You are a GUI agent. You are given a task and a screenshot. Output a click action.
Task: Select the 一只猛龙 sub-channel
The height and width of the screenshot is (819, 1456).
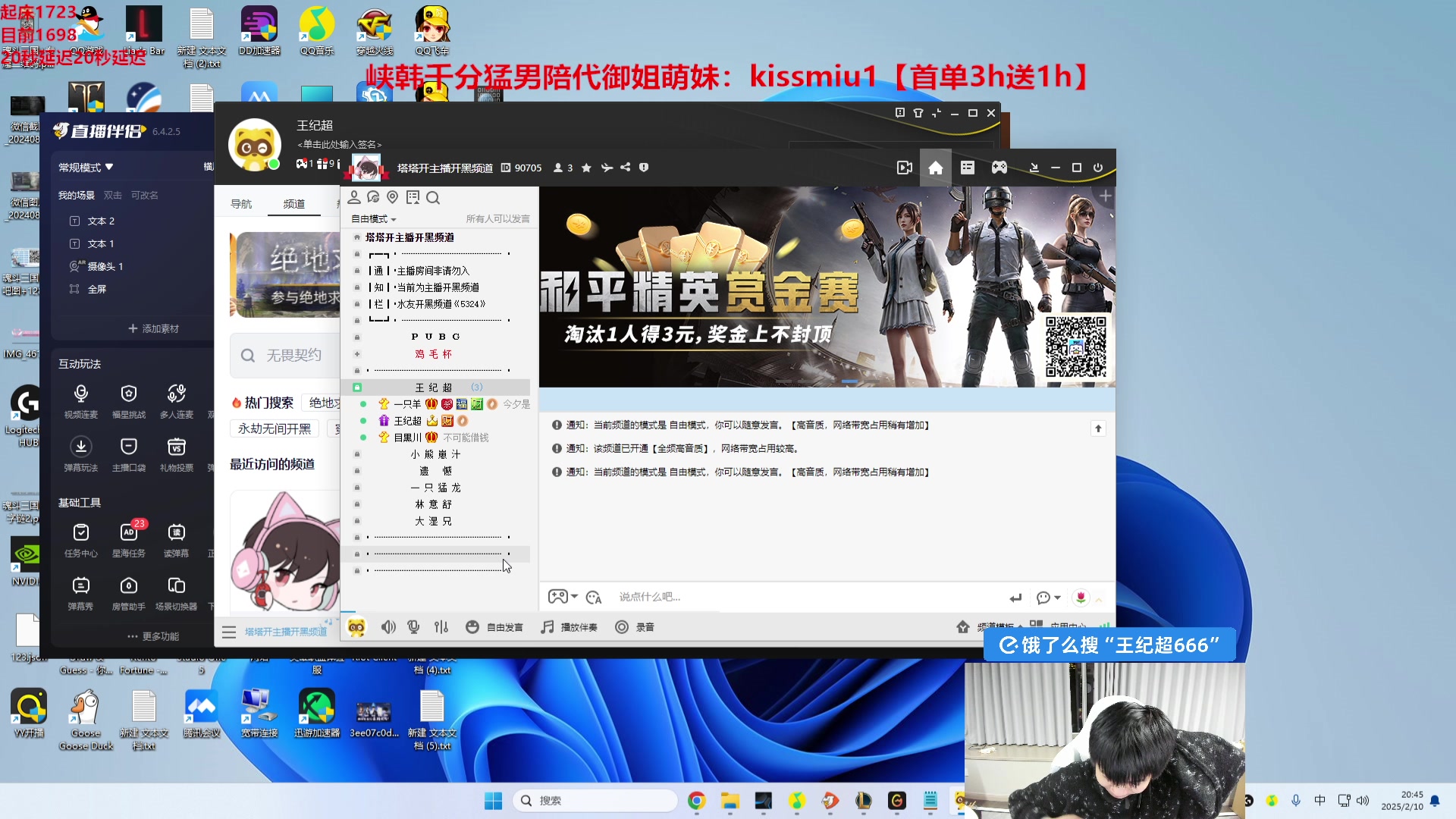436,488
